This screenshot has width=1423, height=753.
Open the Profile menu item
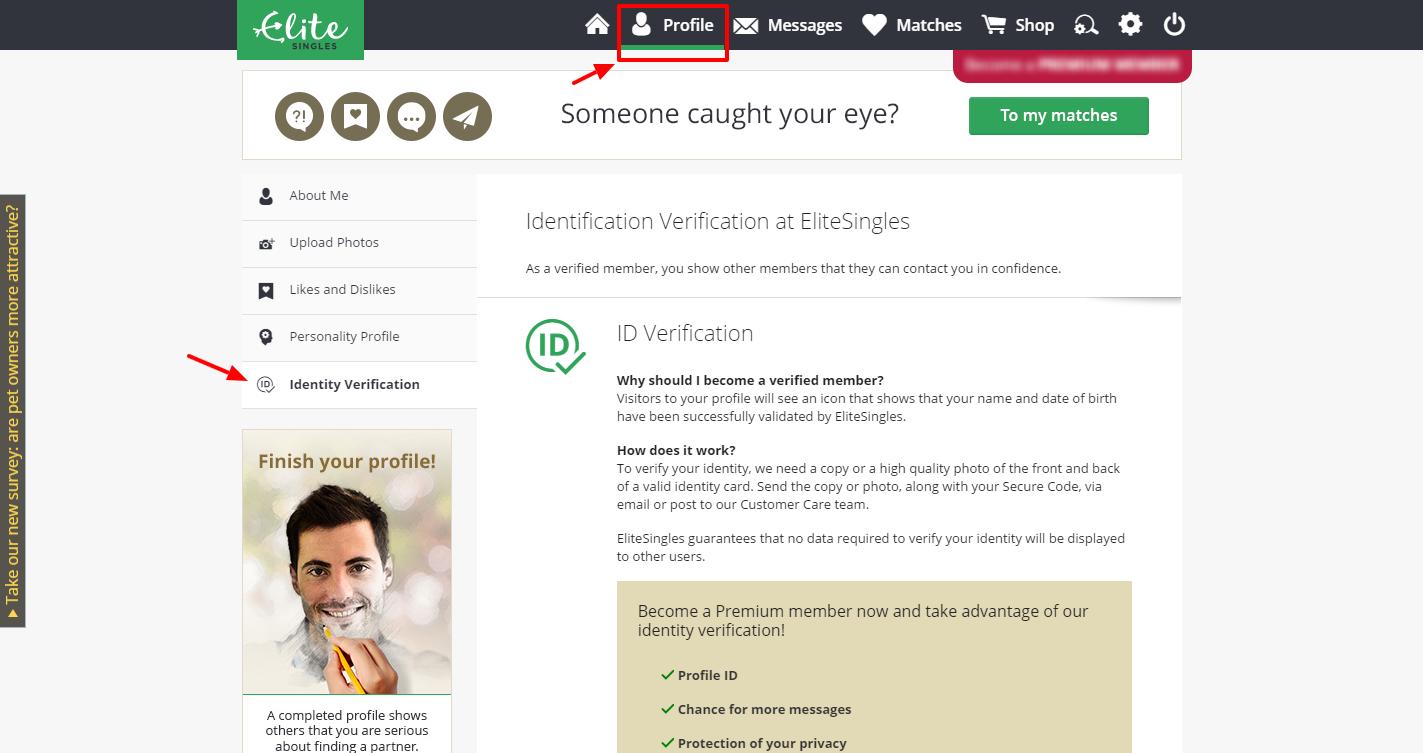click(672, 25)
